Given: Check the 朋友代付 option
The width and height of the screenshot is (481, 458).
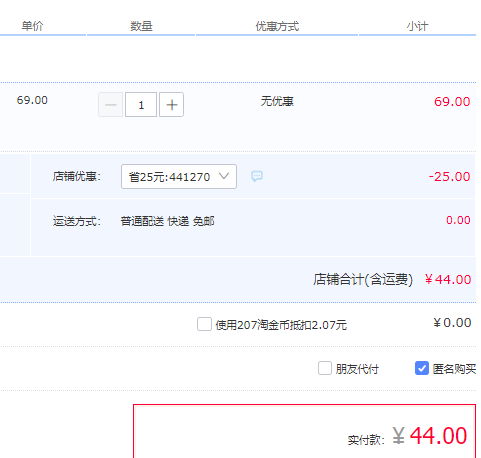Looking at the screenshot, I should coord(325,368).
